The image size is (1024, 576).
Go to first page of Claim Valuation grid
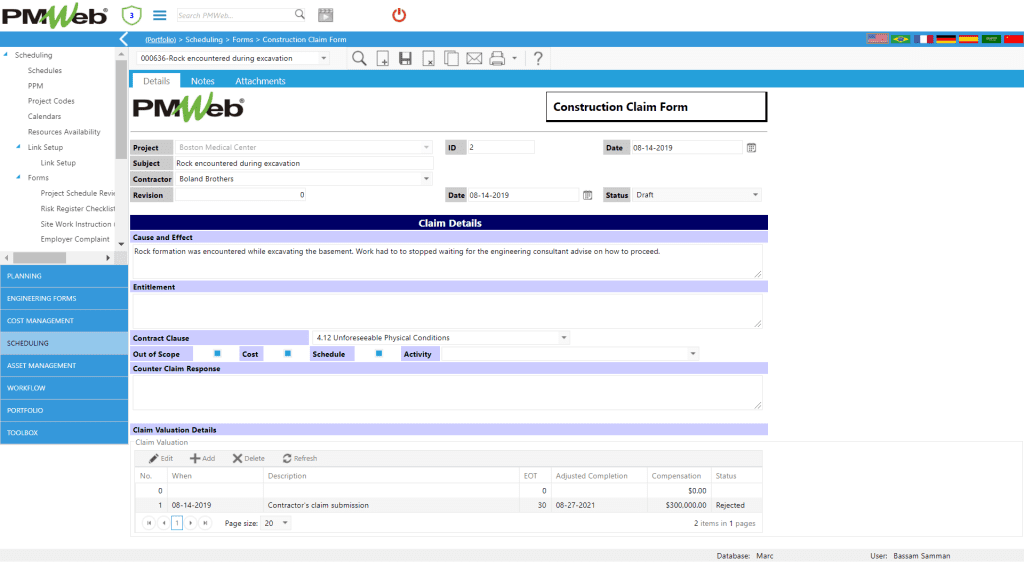[x=149, y=522]
